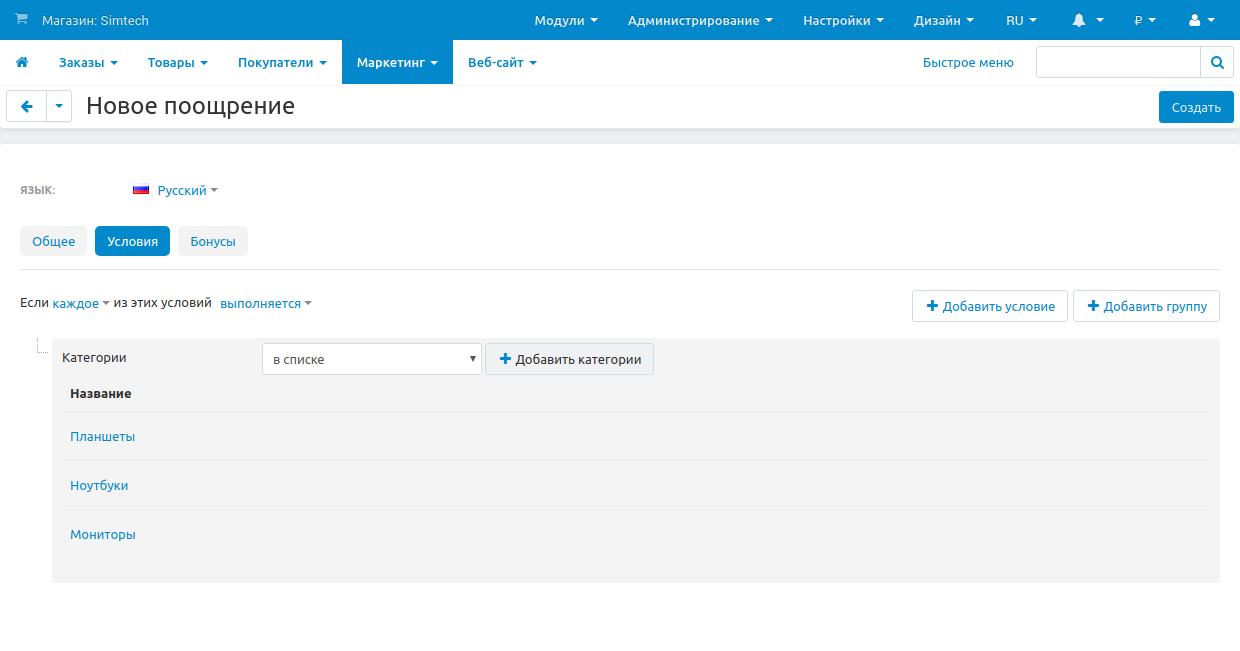Image resolution: width=1240 pixels, height=651 pixels.
Task: Open the Планшеты category link
Action: coord(103,436)
